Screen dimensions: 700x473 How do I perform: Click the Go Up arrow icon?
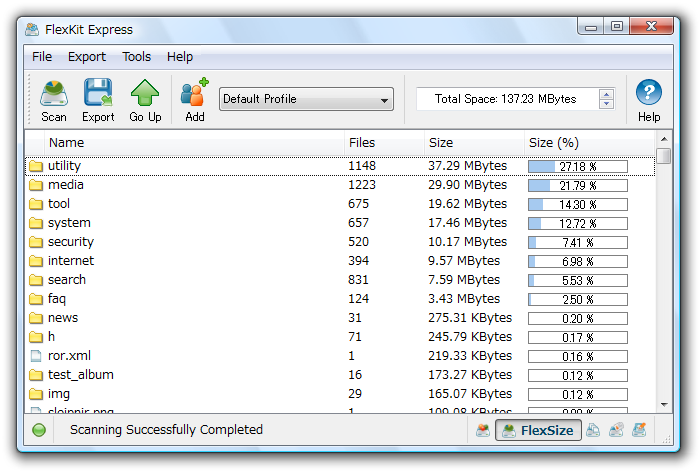[145, 92]
